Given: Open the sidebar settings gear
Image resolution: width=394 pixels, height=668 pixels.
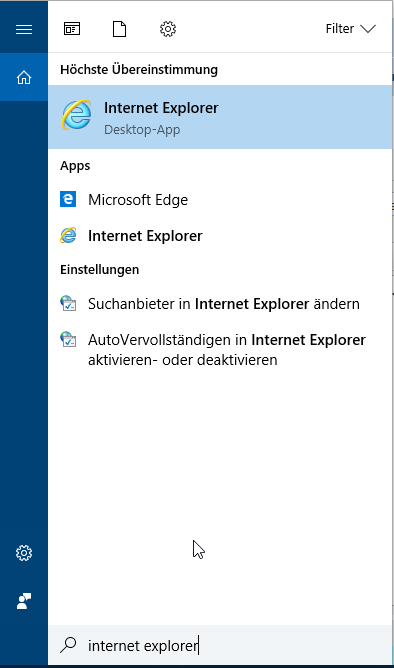Looking at the screenshot, I should pos(24,553).
